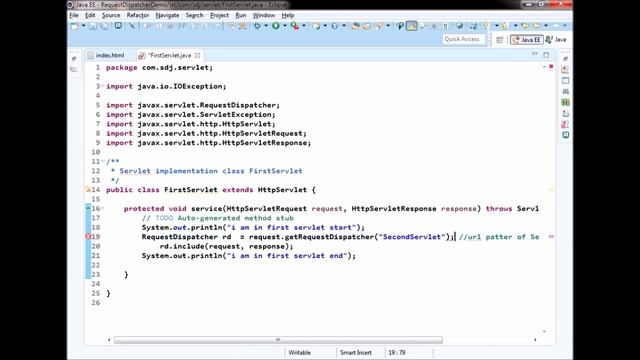
Task: Click the rd.include(request, response) line
Action: coord(226,246)
